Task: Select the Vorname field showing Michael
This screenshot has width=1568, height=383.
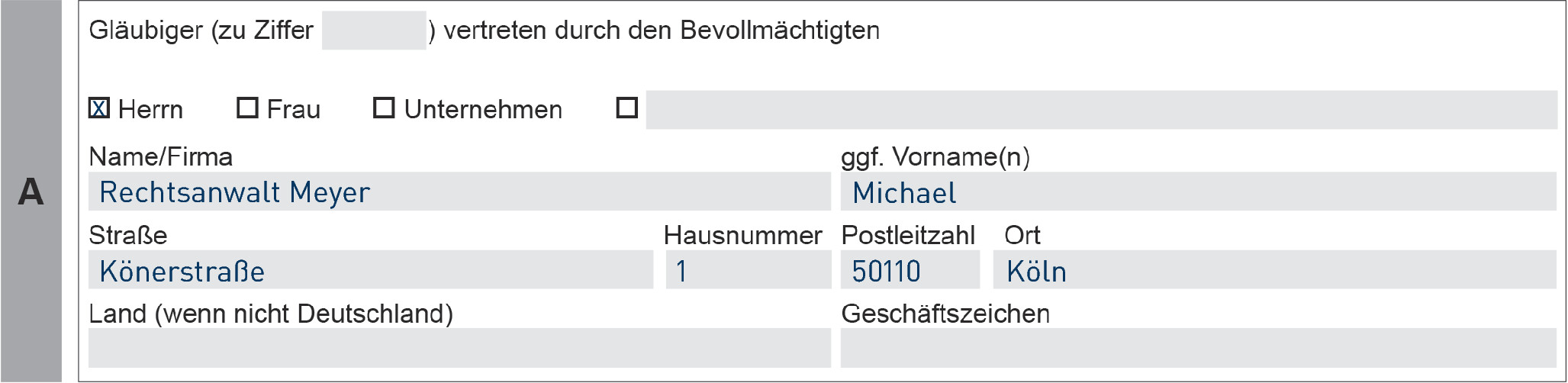Action: click(x=1198, y=191)
